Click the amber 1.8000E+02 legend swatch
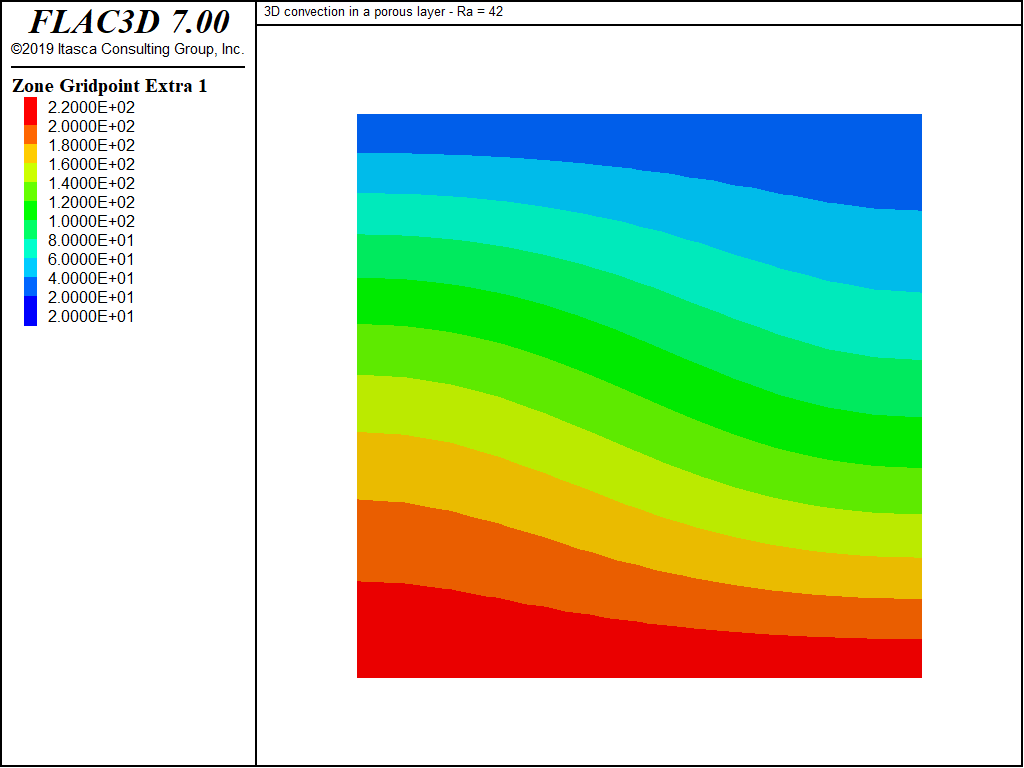This screenshot has height=768, width=1024. (x=31, y=153)
